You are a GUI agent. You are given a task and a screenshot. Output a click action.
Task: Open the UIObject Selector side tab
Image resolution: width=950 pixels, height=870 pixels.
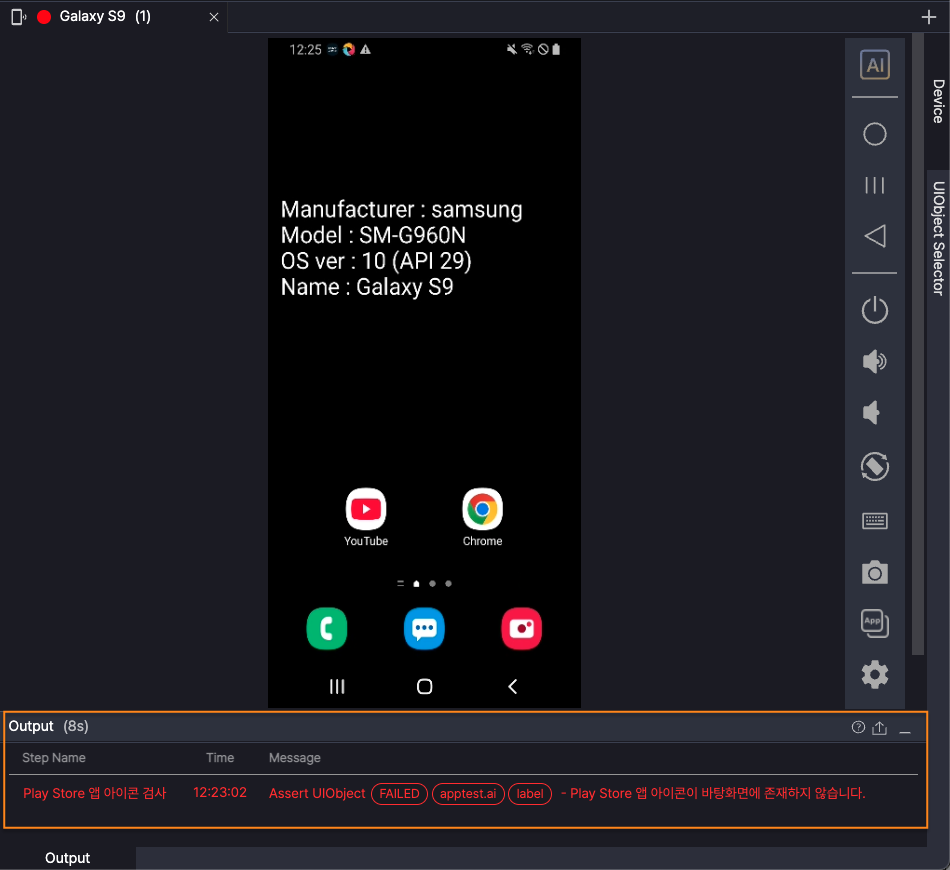point(938,238)
